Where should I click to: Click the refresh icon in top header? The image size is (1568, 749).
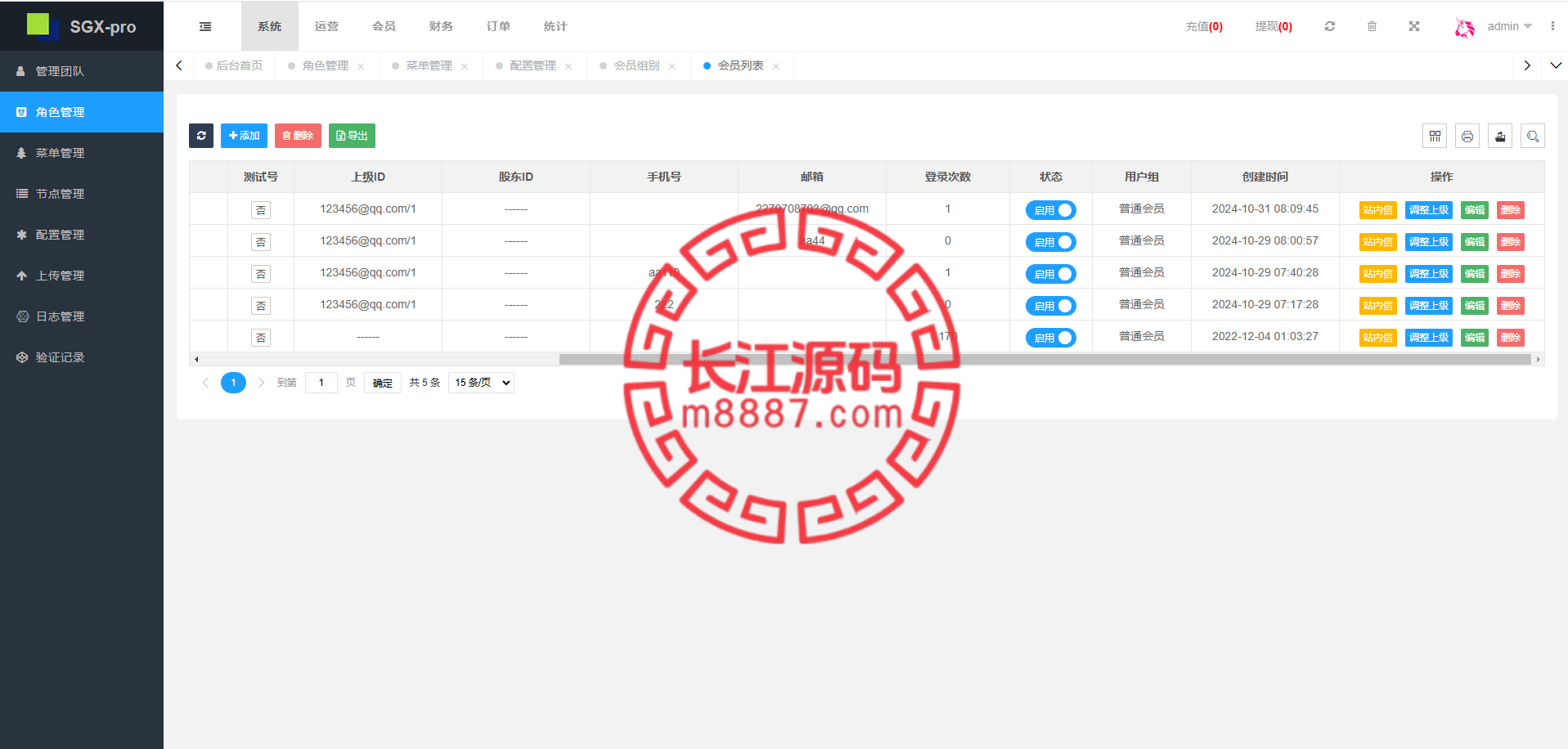1330,26
